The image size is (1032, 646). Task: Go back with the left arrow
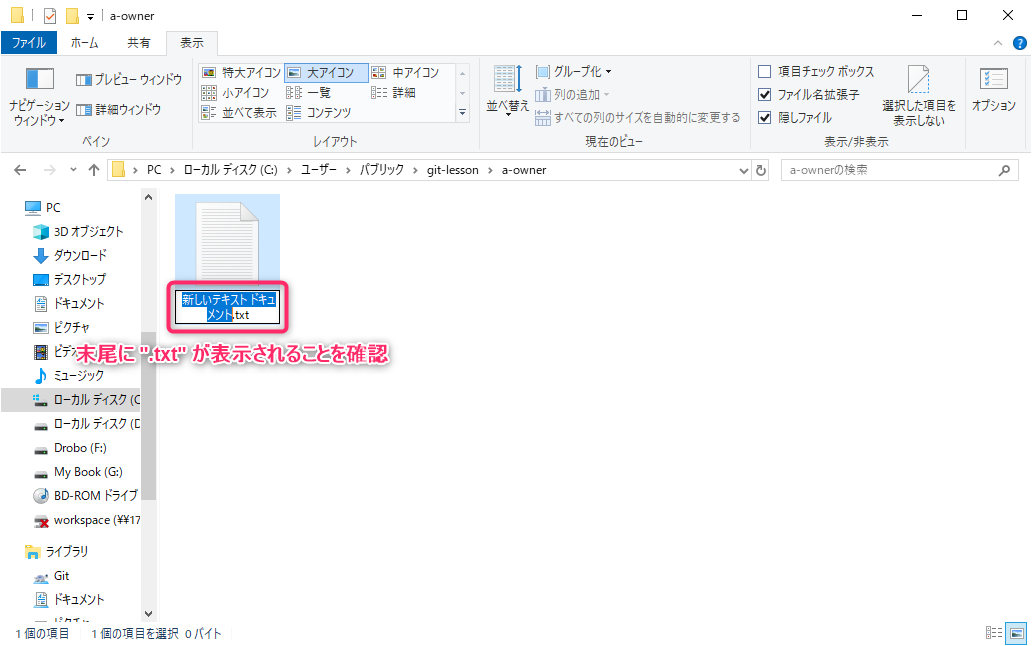(x=20, y=170)
